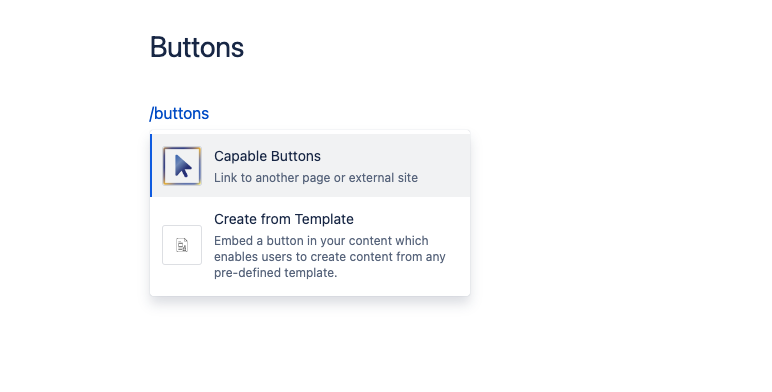Click the Capable Buttons cursor arrow icon
This screenshot has width=772, height=392.
point(183,166)
